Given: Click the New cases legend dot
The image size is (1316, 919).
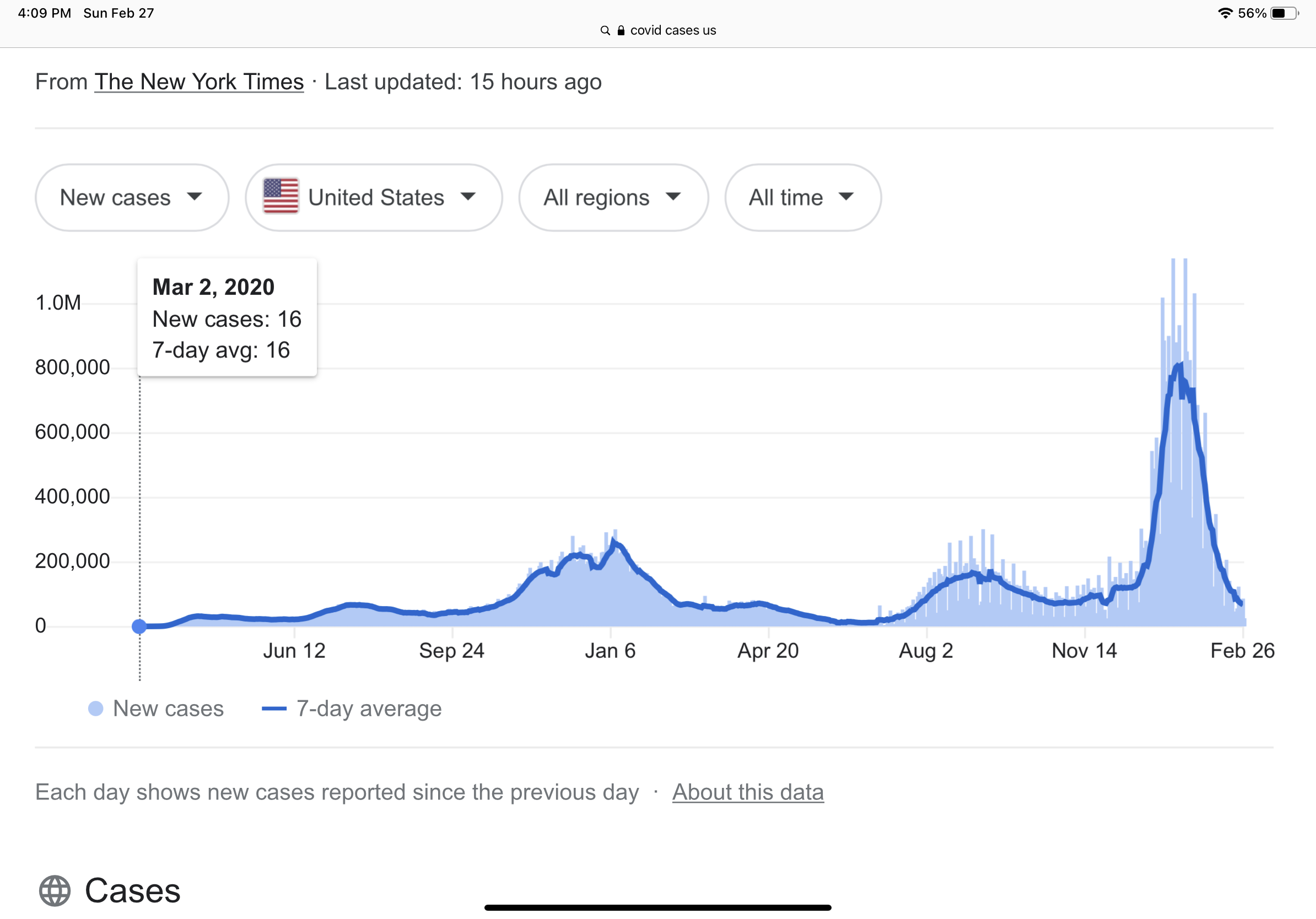Looking at the screenshot, I should pos(96,709).
